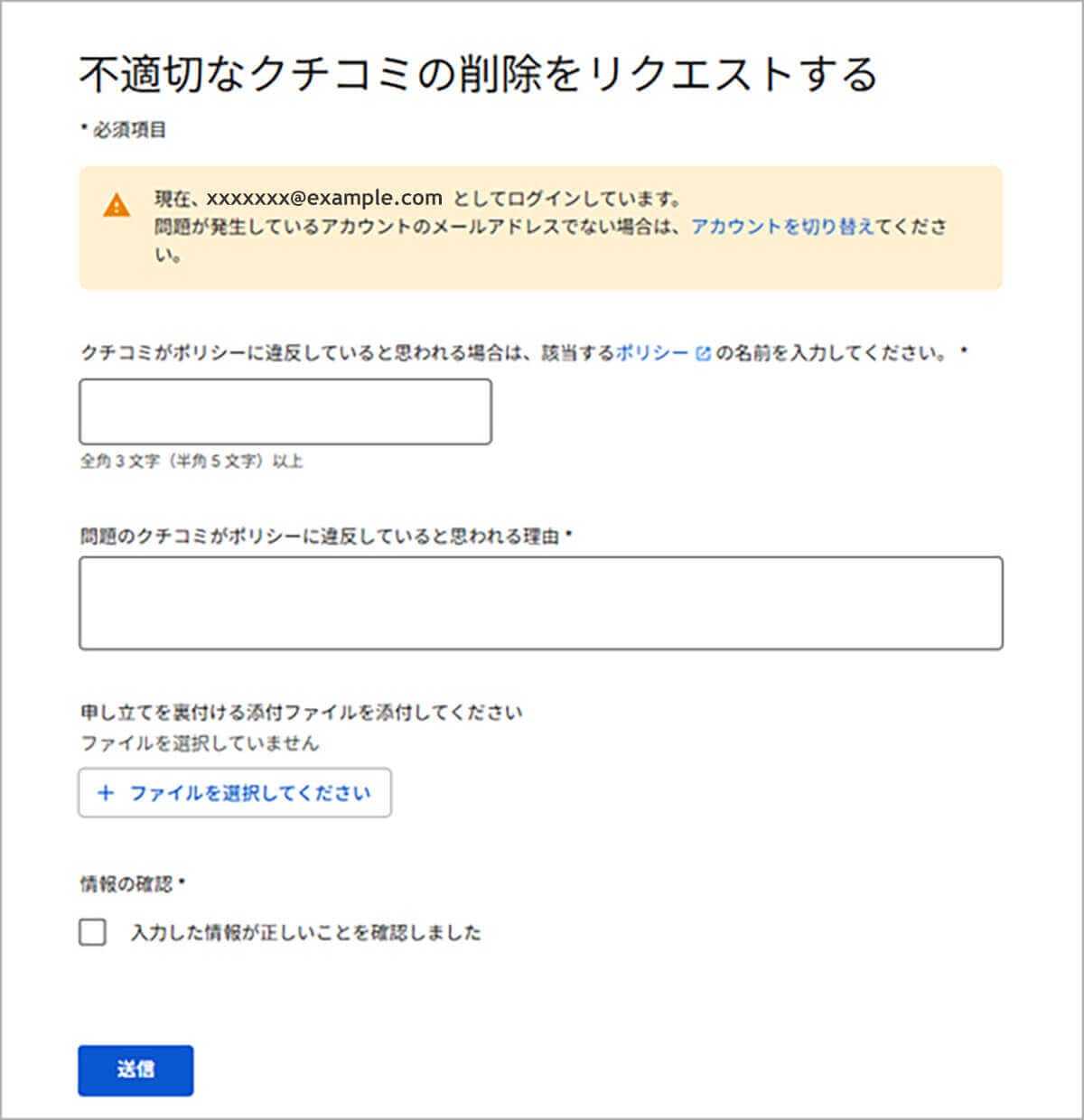The height and width of the screenshot is (1120, 1084).
Task: Click the 申し立てを裏付ける添付ファイルを添付してください label
Action: pyautogui.click(x=301, y=713)
